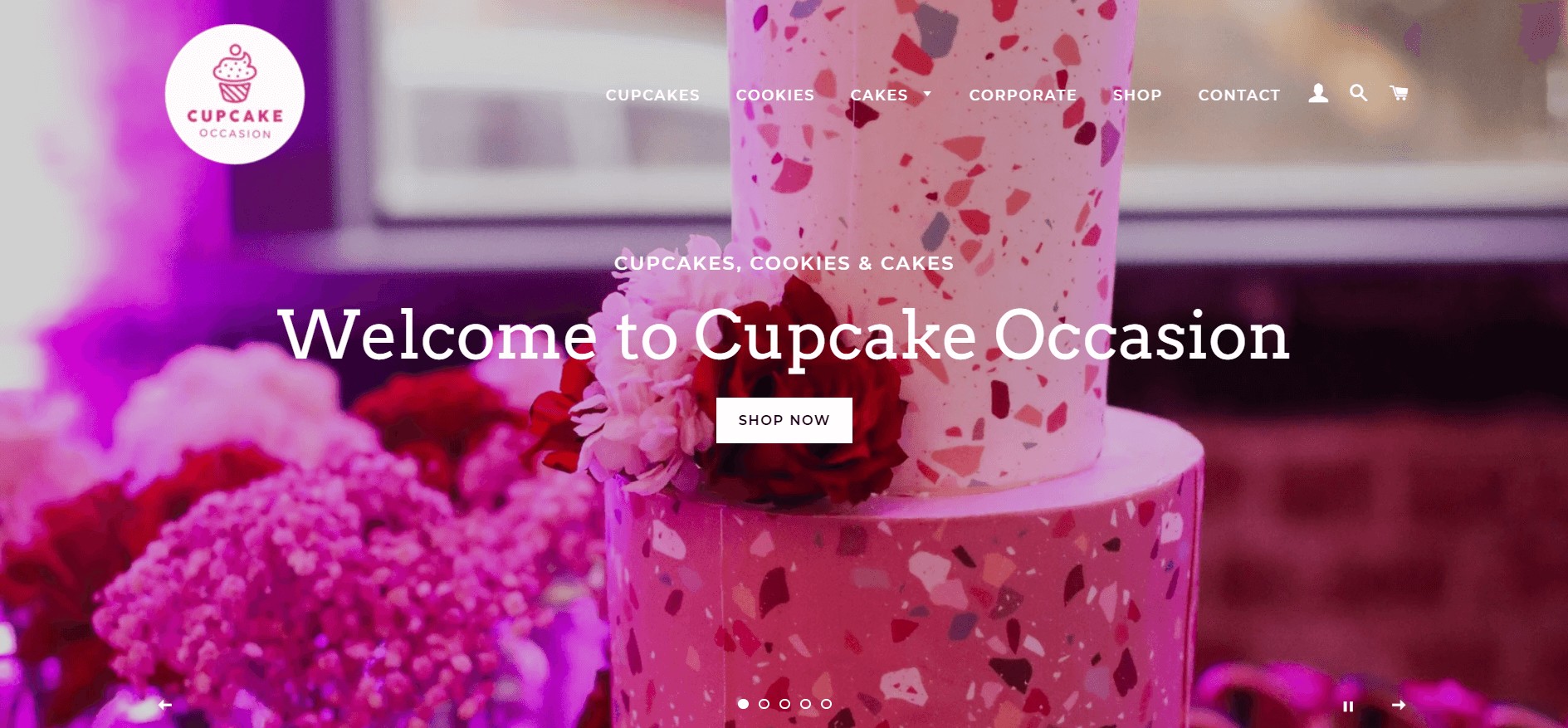Advance to next slide arrow
1568x728 pixels.
[1399, 705]
